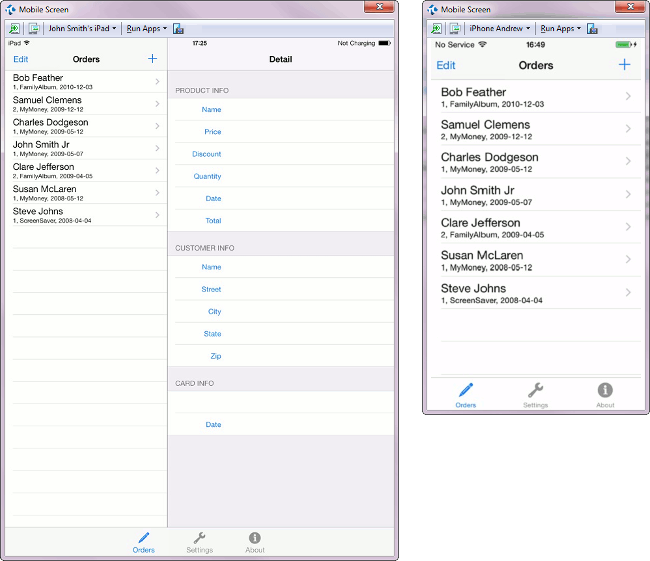This screenshot has width=650, height=561.
Task: Open Orders tab pencil icon on iPad
Action: click(x=143, y=543)
